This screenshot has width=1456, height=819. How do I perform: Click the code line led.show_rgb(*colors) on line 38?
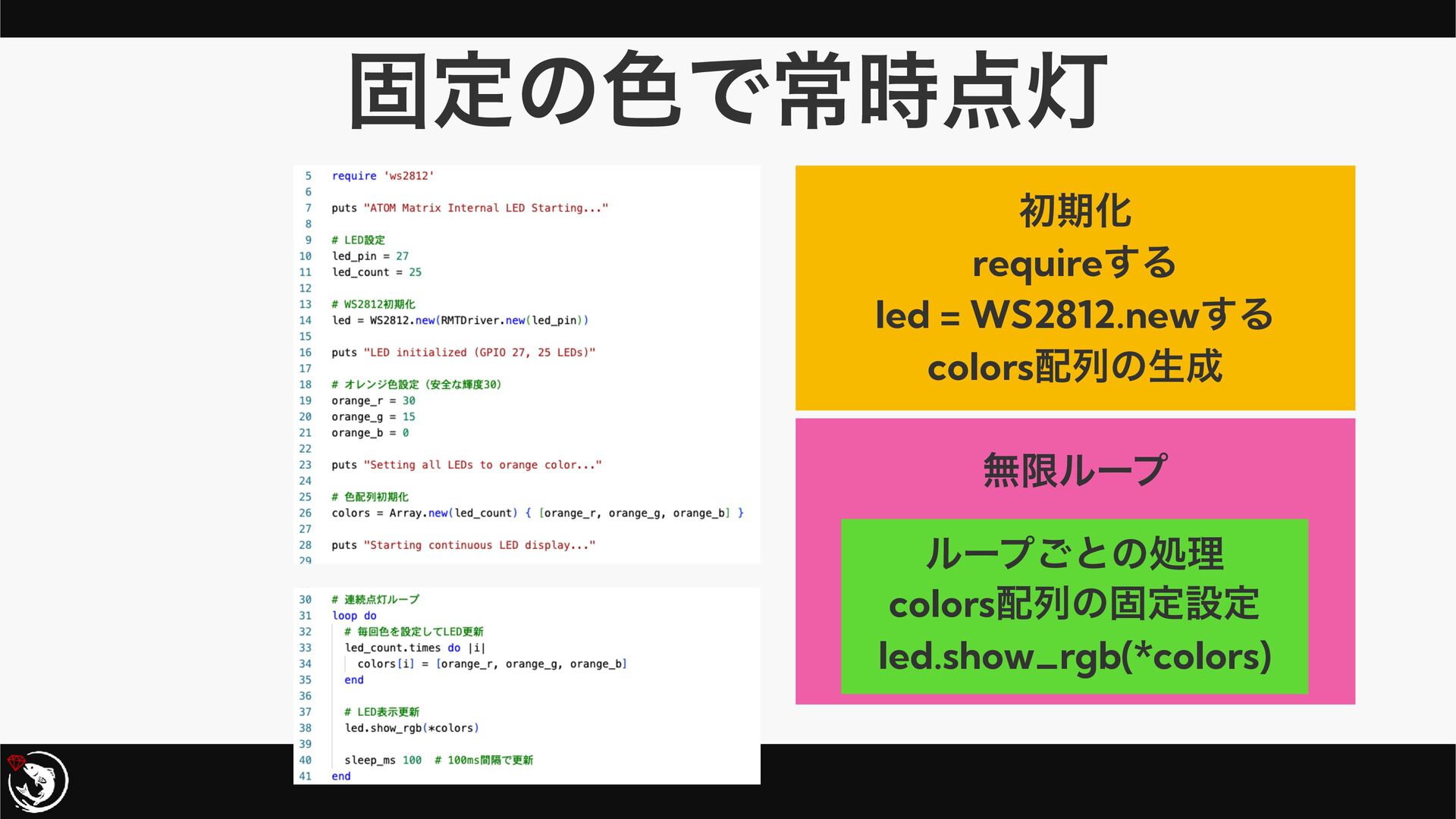[412, 728]
